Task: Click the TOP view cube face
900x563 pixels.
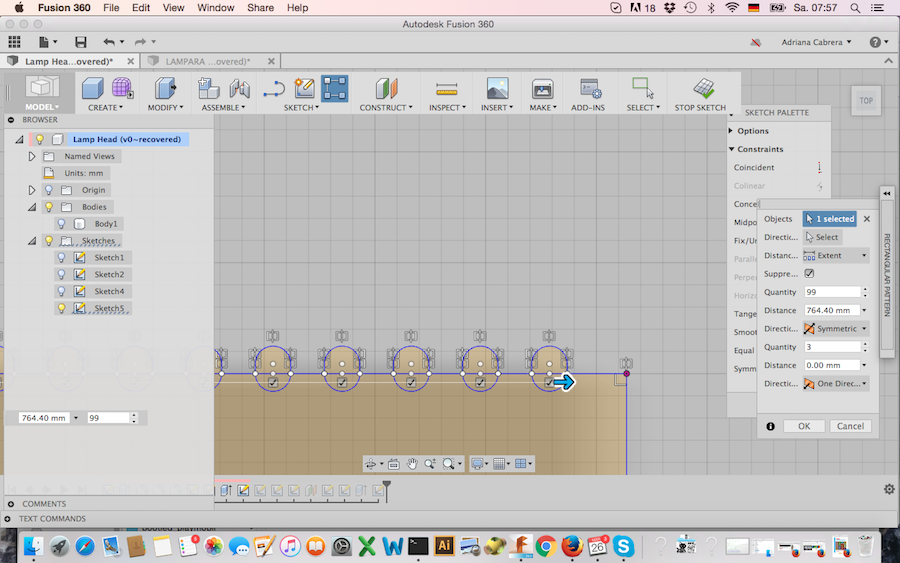Action: tap(866, 101)
